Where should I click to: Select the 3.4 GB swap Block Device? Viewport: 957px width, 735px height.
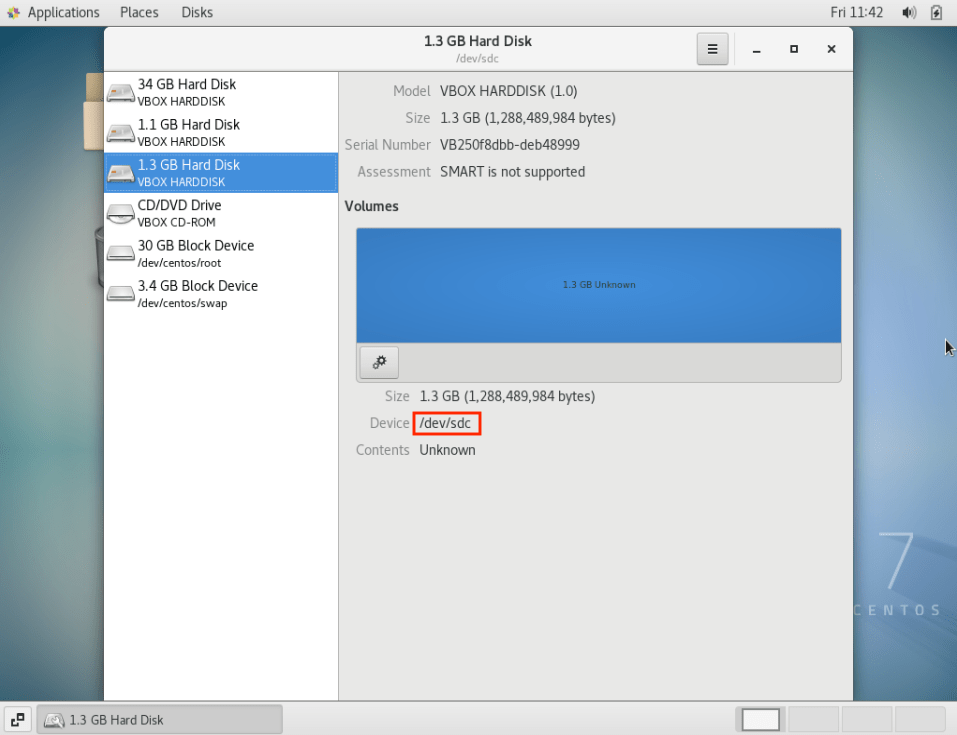[200, 293]
